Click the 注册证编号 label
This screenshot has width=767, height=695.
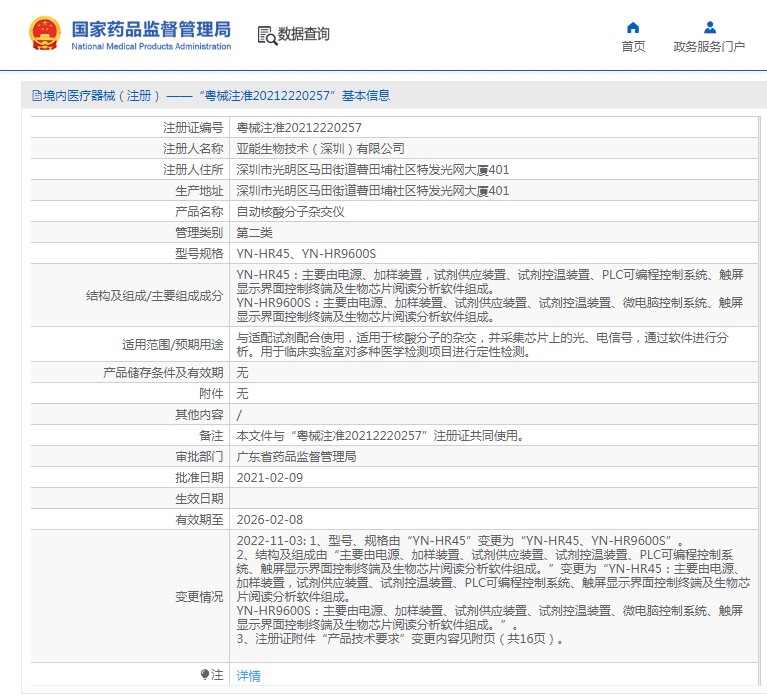pyautogui.click(x=193, y=128)
